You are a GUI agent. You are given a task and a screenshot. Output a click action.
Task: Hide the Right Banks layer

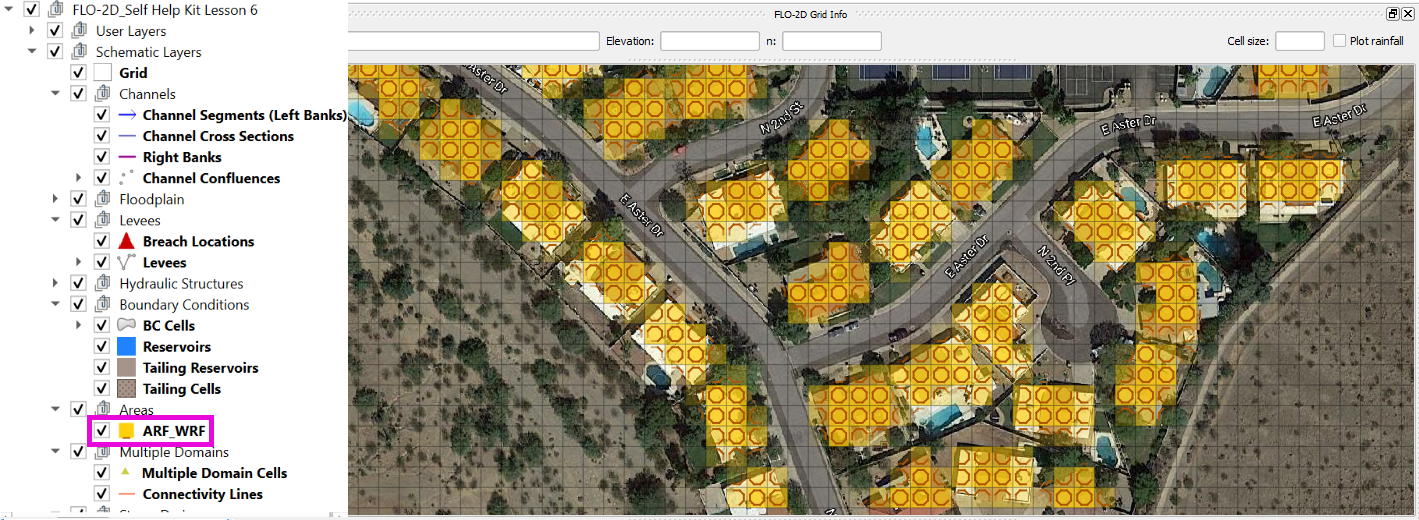(x=101, y=157)
